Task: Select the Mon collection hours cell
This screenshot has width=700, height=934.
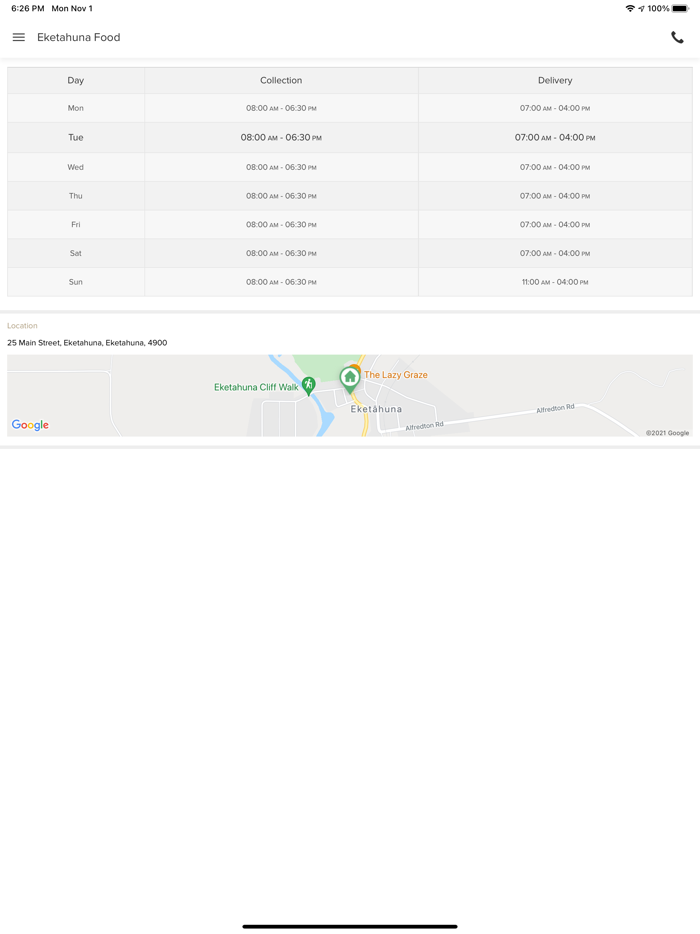Action: coord(281,108)
